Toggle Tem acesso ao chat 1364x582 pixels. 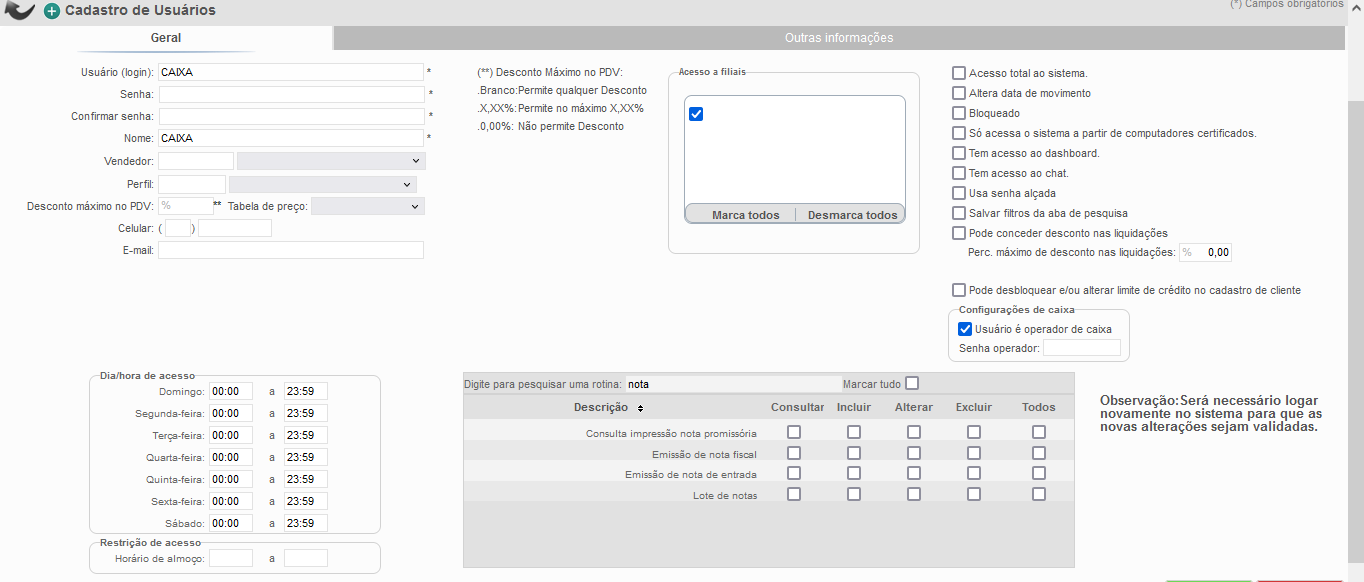tap(959, 173)
